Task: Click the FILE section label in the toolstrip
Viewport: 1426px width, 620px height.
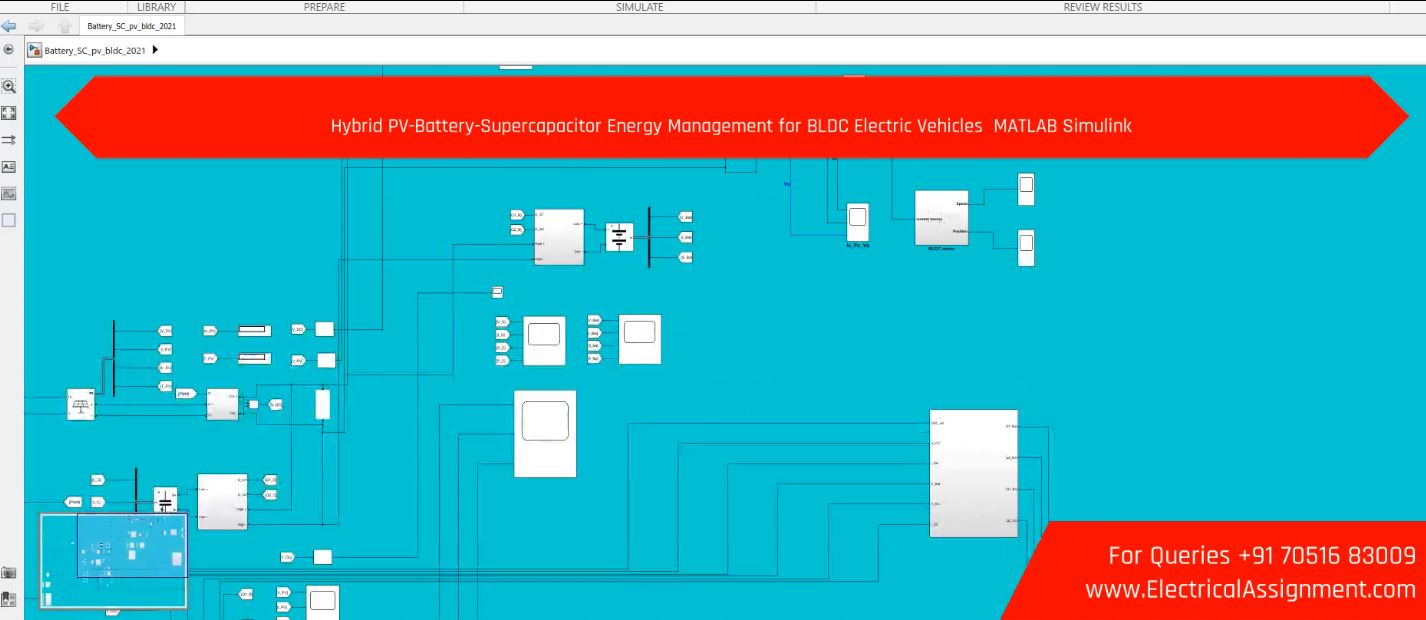Action: coord(60,7)
